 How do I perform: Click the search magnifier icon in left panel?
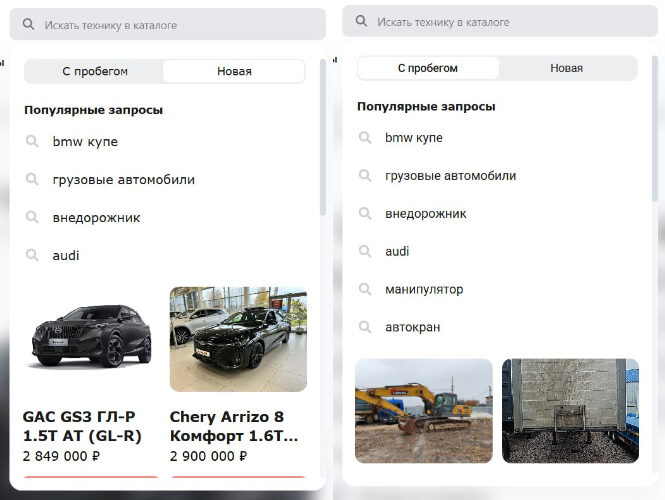click(28, 24)
